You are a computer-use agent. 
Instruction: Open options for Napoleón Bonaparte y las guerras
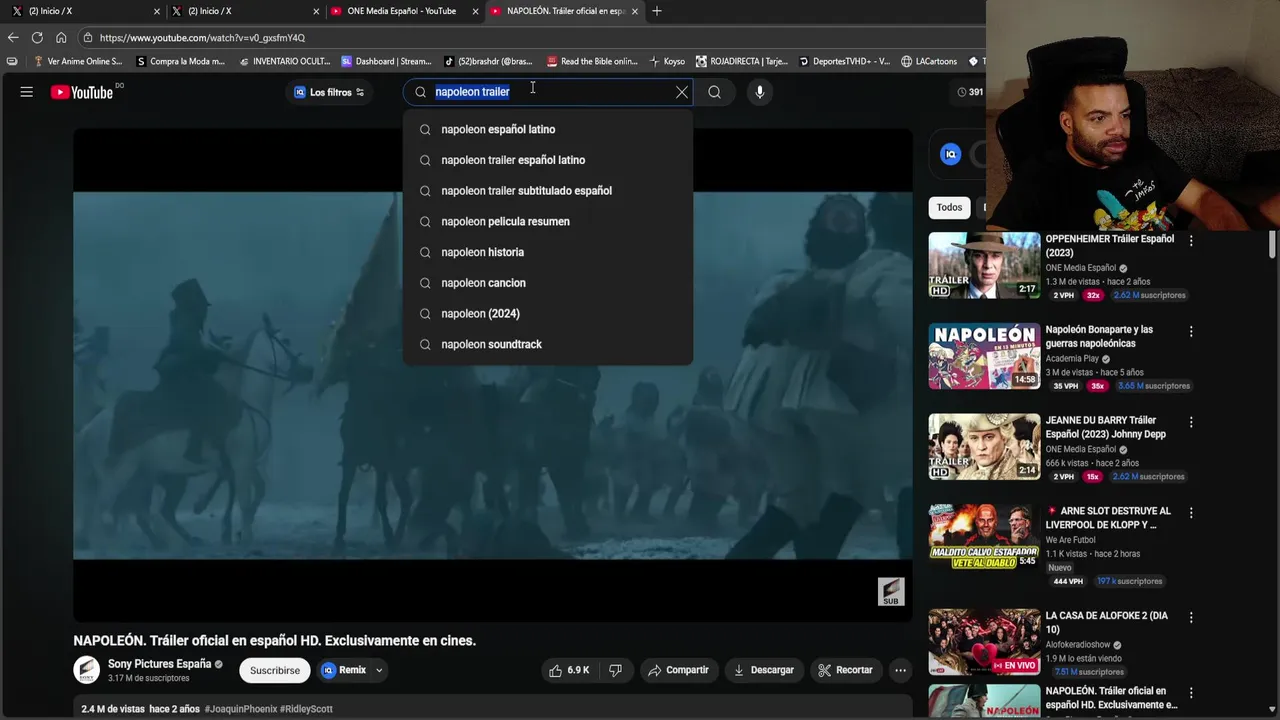coord(1191,331)
